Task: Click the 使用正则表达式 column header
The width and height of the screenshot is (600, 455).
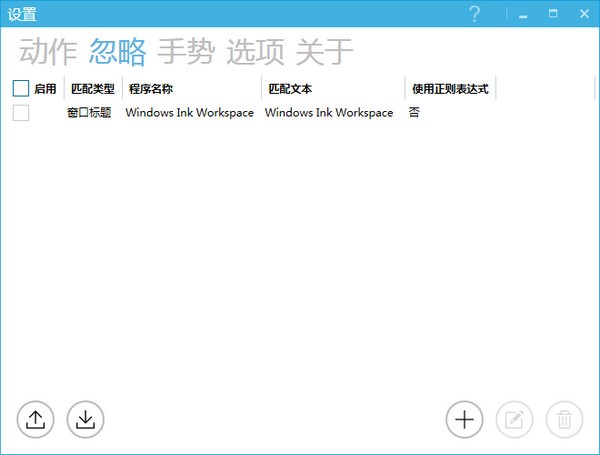Action: (x=450, y=89)
